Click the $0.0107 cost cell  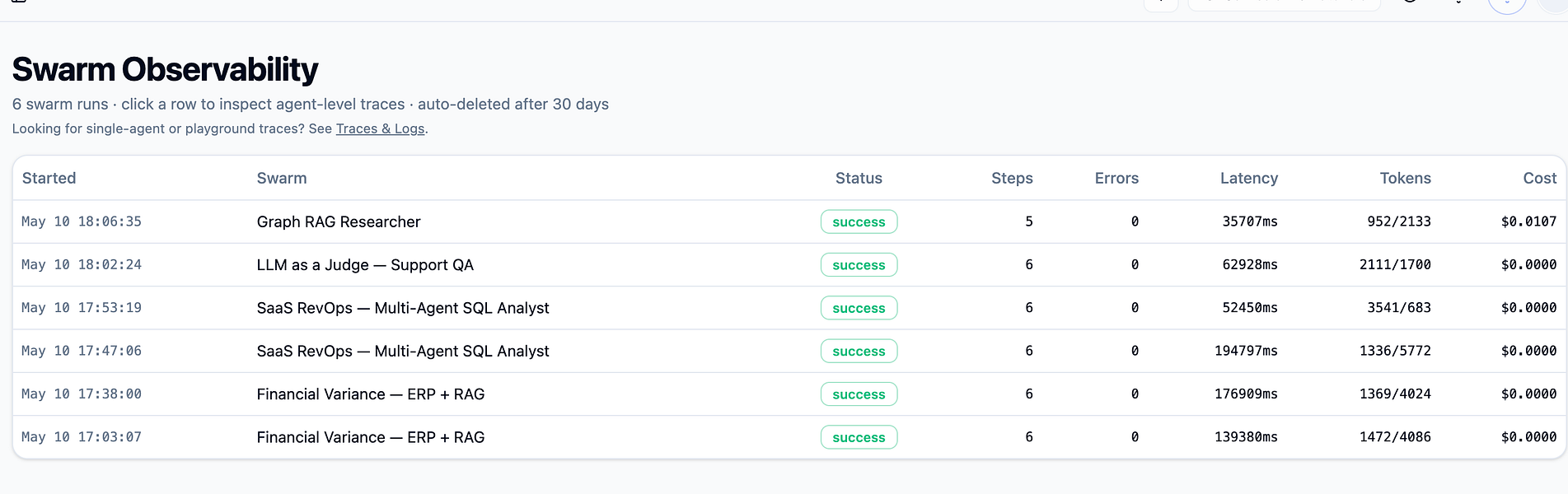(1528, 221)
